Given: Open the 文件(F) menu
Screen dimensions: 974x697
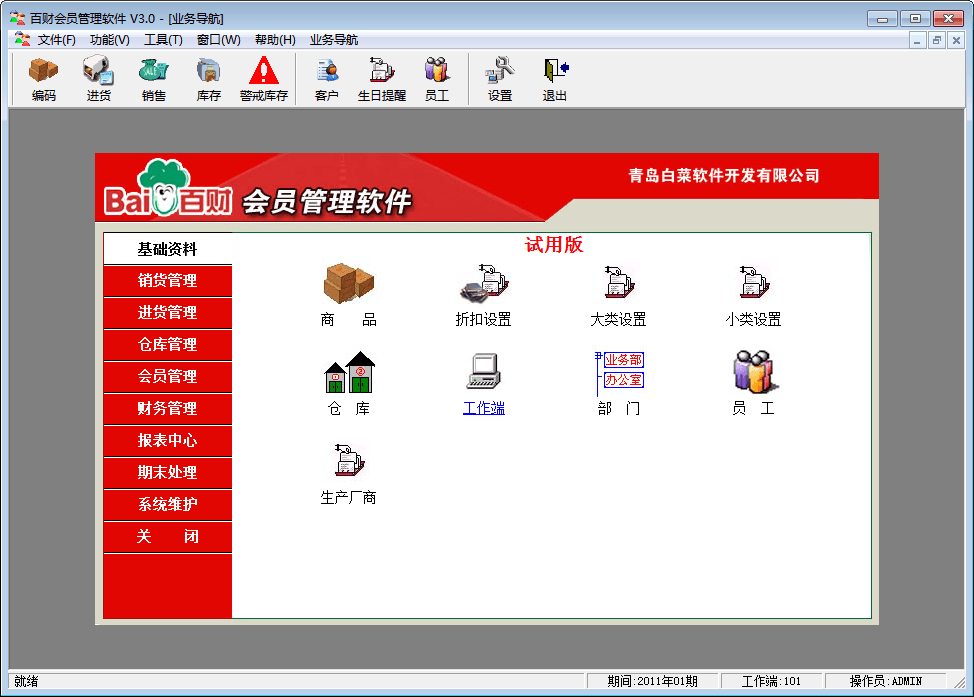Looking at the screenshot, I should click(57, 40).
